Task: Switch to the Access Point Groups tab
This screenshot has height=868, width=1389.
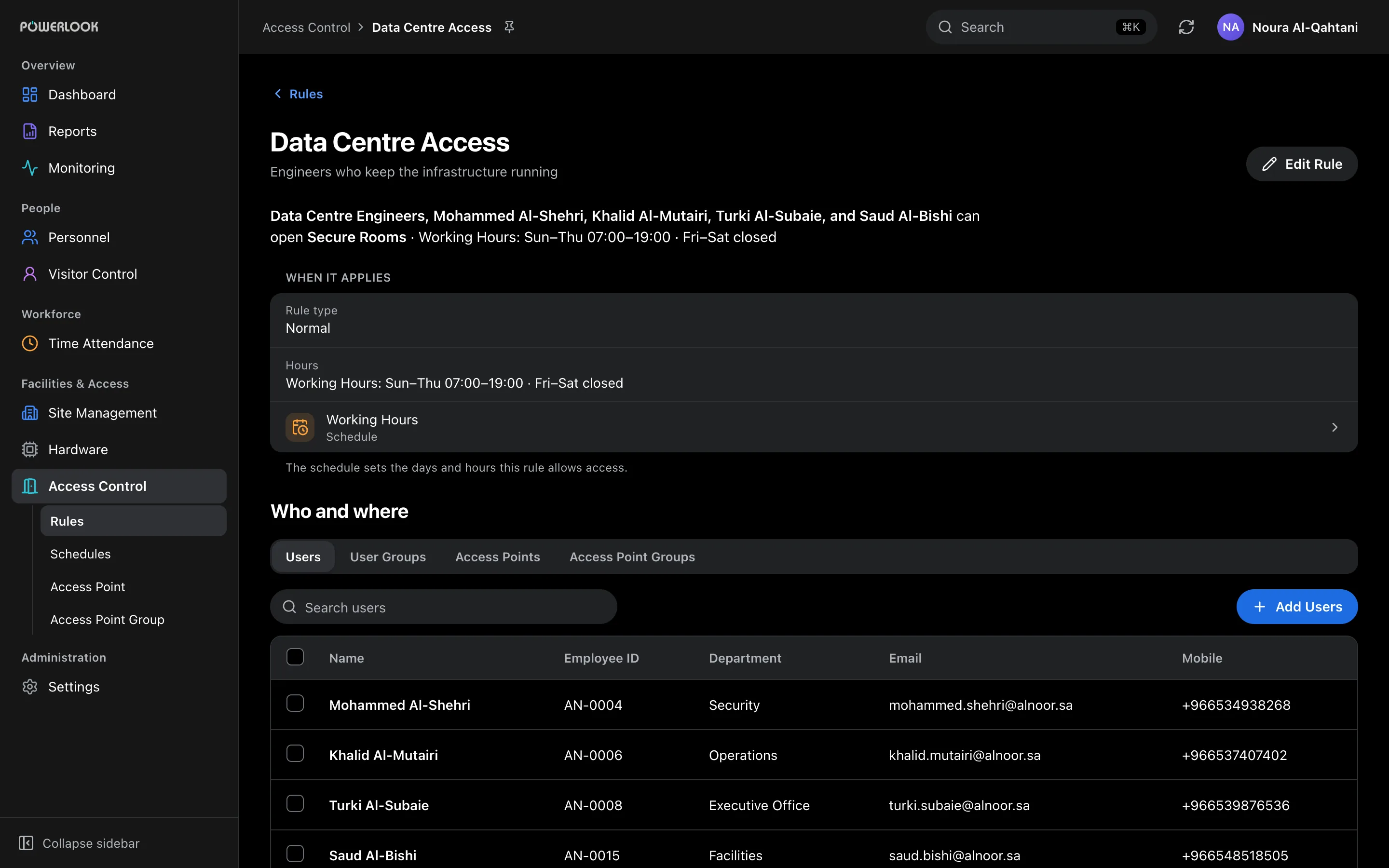Action: pos(632,557)
